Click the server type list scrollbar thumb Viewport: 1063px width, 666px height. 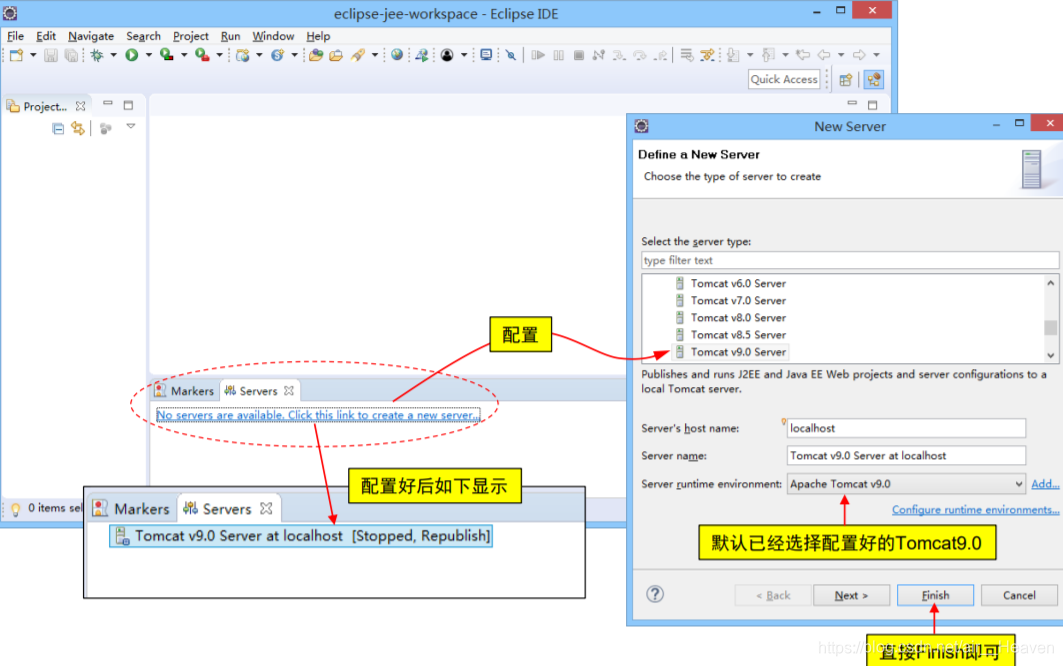[1050, 328]
